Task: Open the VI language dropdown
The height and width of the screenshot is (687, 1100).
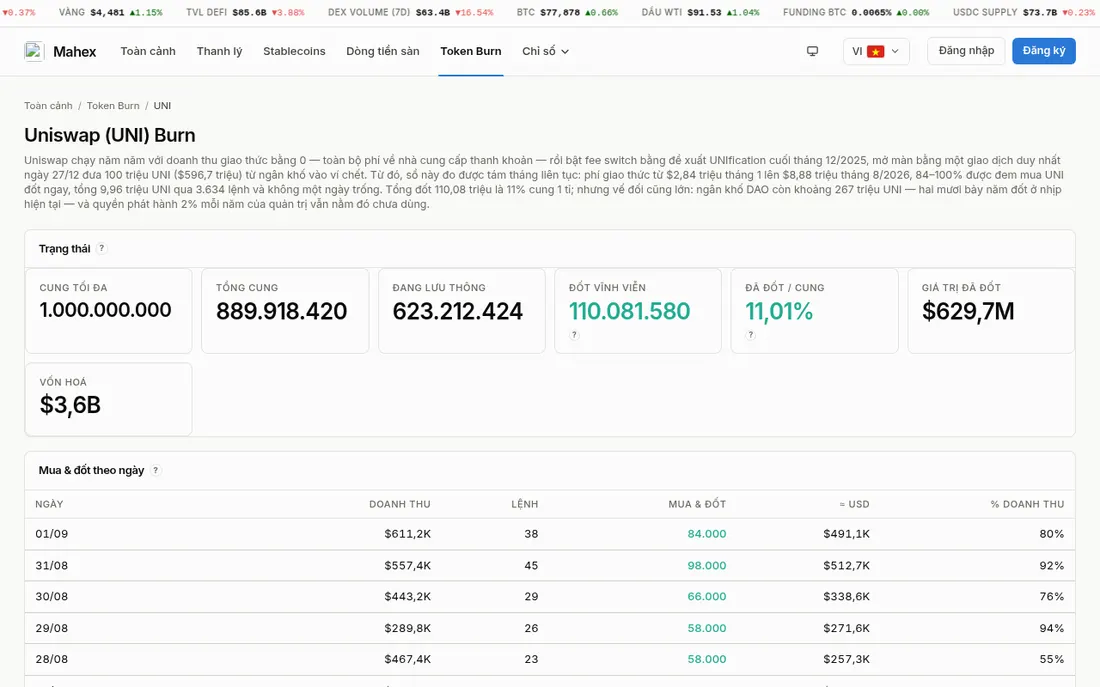Action: click(x=876, y=51)
